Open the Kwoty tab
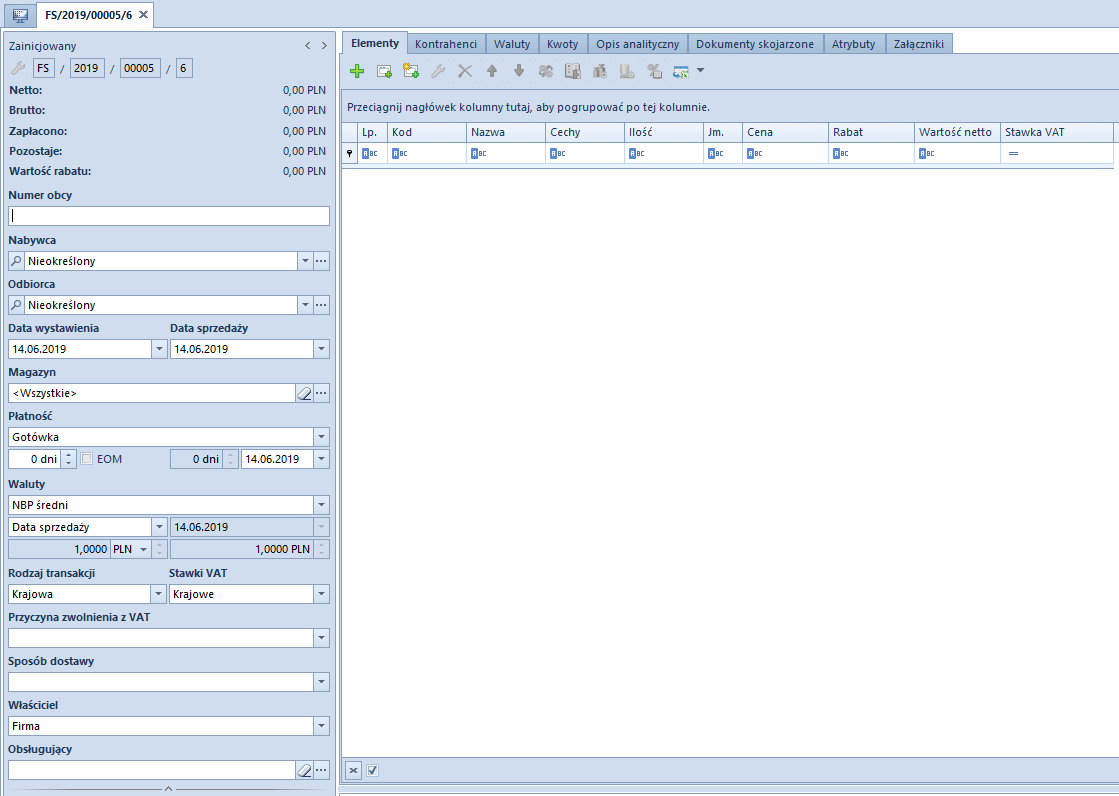Screen dimensions: 1119x796 coord(562,44)
